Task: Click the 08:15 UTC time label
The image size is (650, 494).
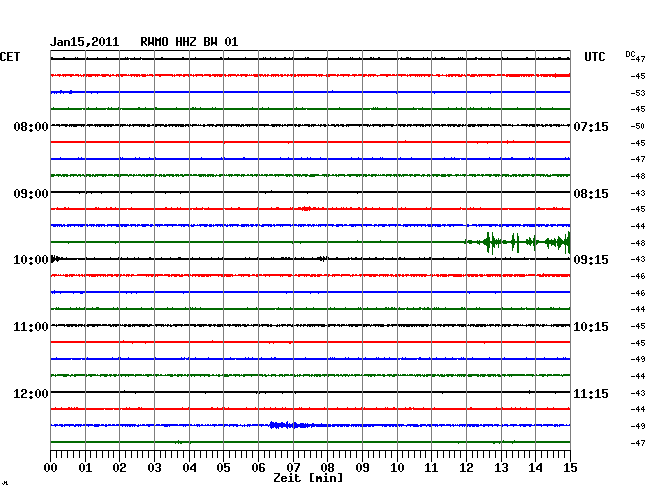Action: click(591, 194)
